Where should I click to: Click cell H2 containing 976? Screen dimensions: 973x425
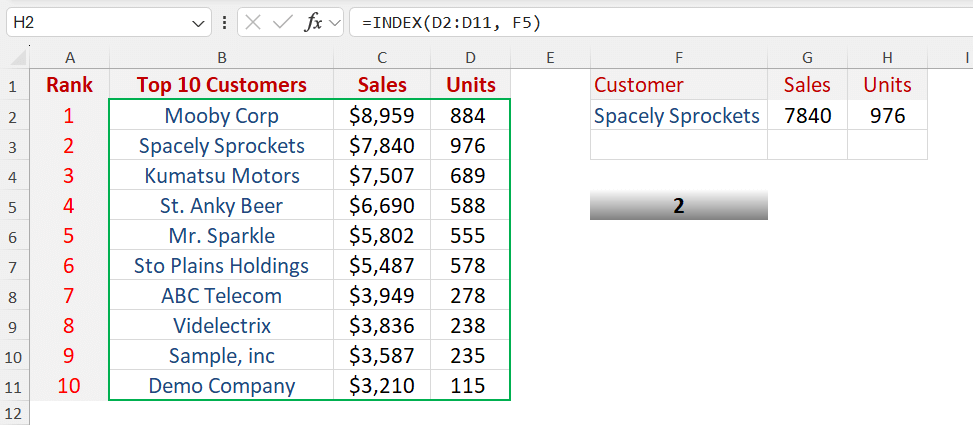coord(887,116)
